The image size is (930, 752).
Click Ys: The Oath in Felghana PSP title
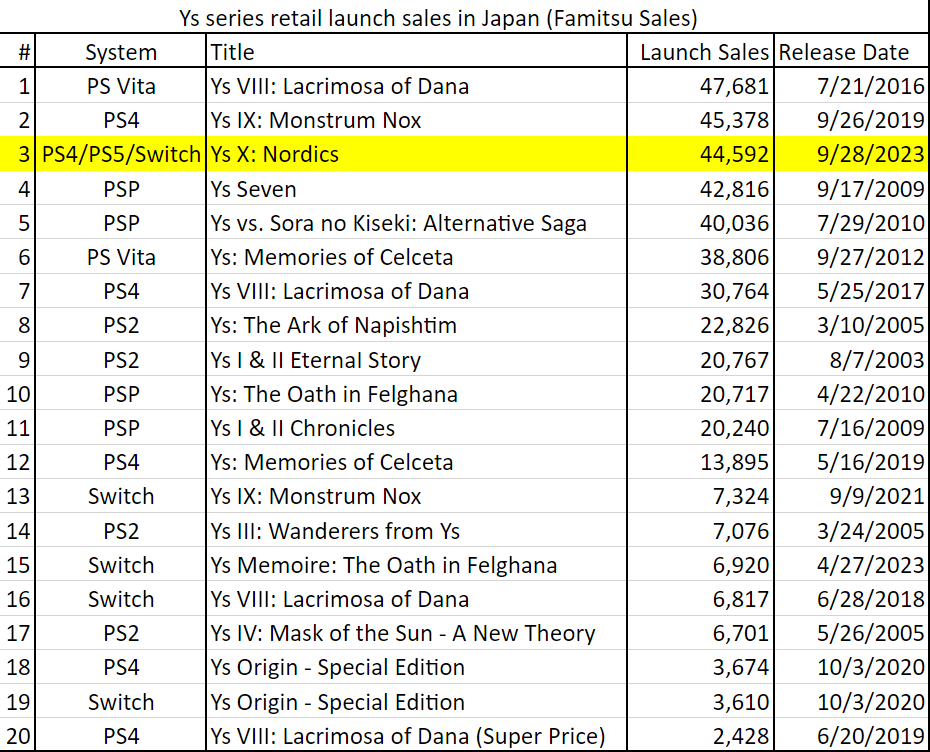coord(334,394)
